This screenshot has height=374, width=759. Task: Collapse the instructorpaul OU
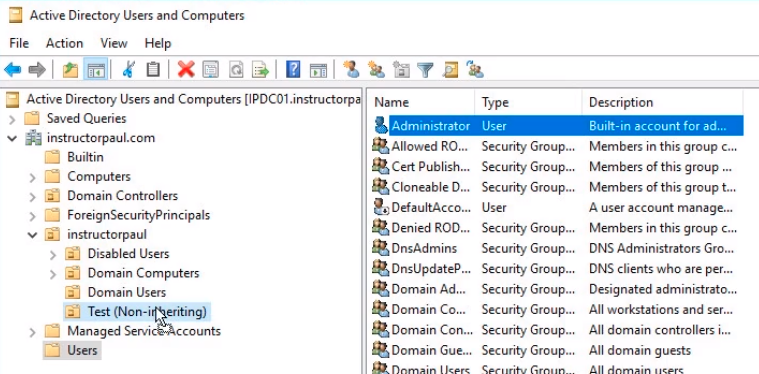coord(32,235)
